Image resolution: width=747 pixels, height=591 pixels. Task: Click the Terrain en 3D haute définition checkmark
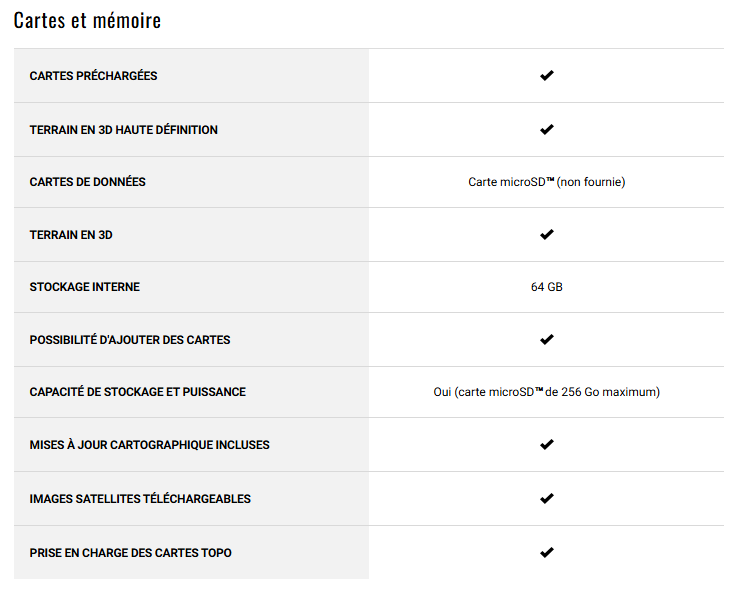[x=546, y=129]
